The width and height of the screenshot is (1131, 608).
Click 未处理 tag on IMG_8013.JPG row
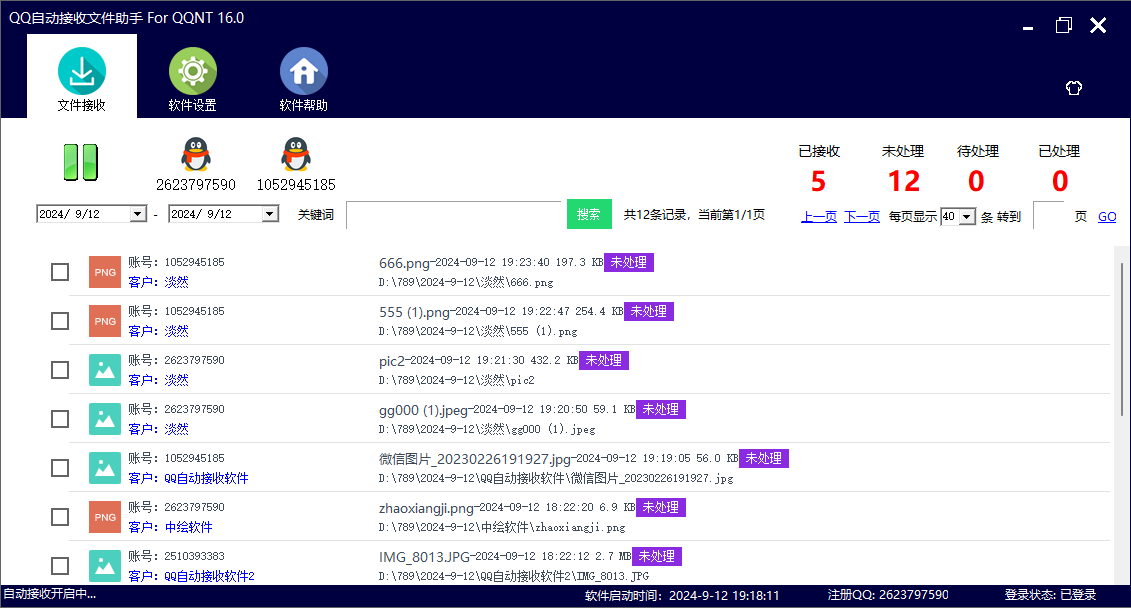coord(656,557)
